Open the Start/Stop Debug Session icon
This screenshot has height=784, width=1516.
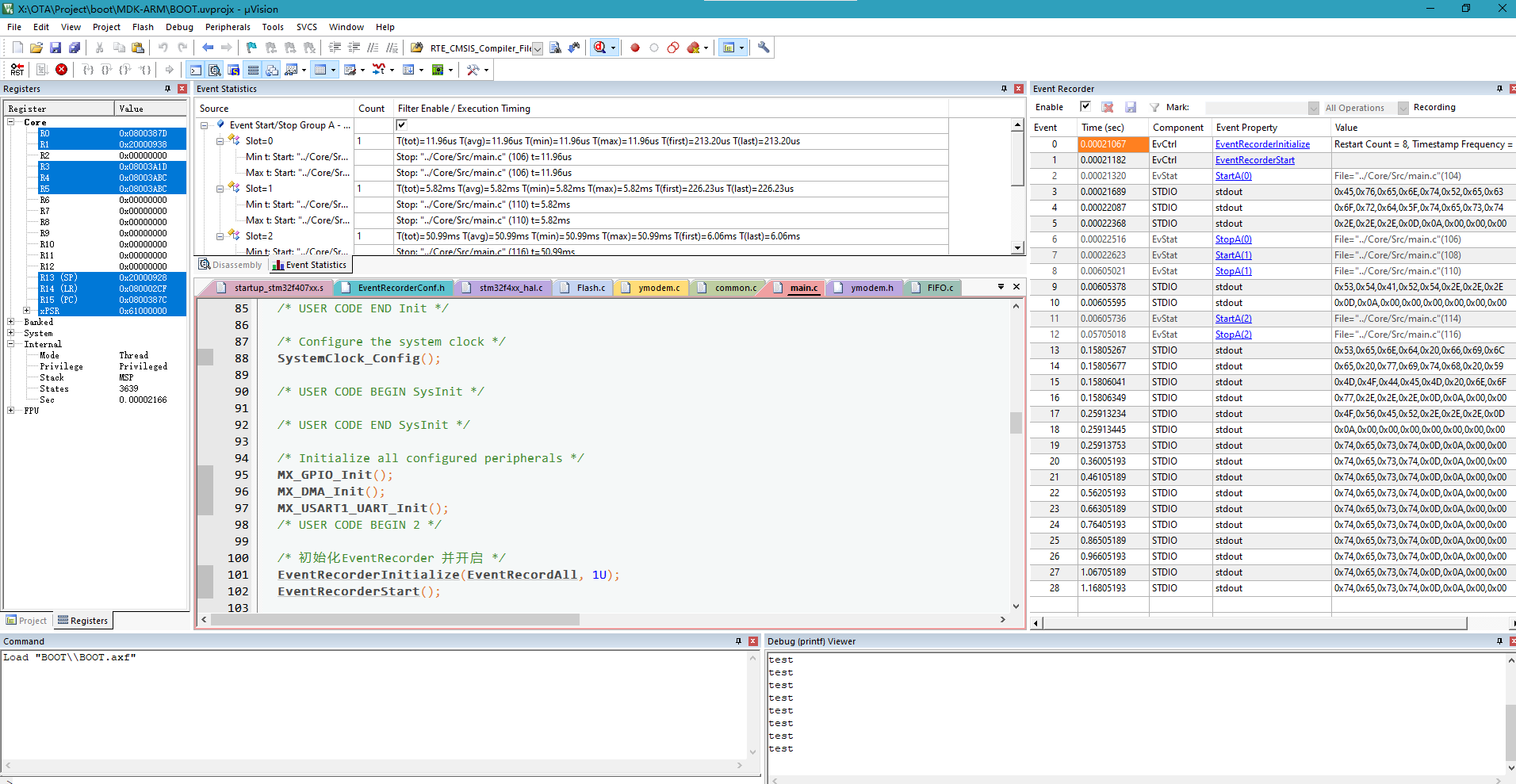(x=599, y=48)
